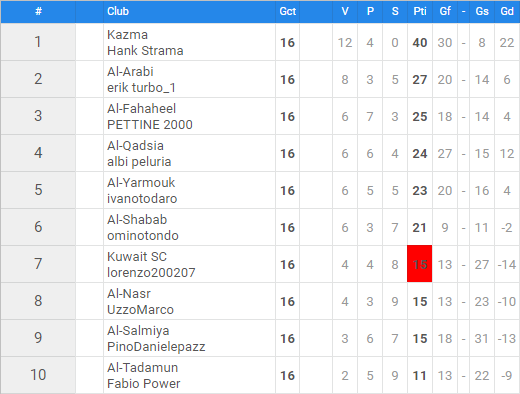Click Kazma's 40 points cell
The width and height of the screenshot is (520, 394).
[420, 42]
